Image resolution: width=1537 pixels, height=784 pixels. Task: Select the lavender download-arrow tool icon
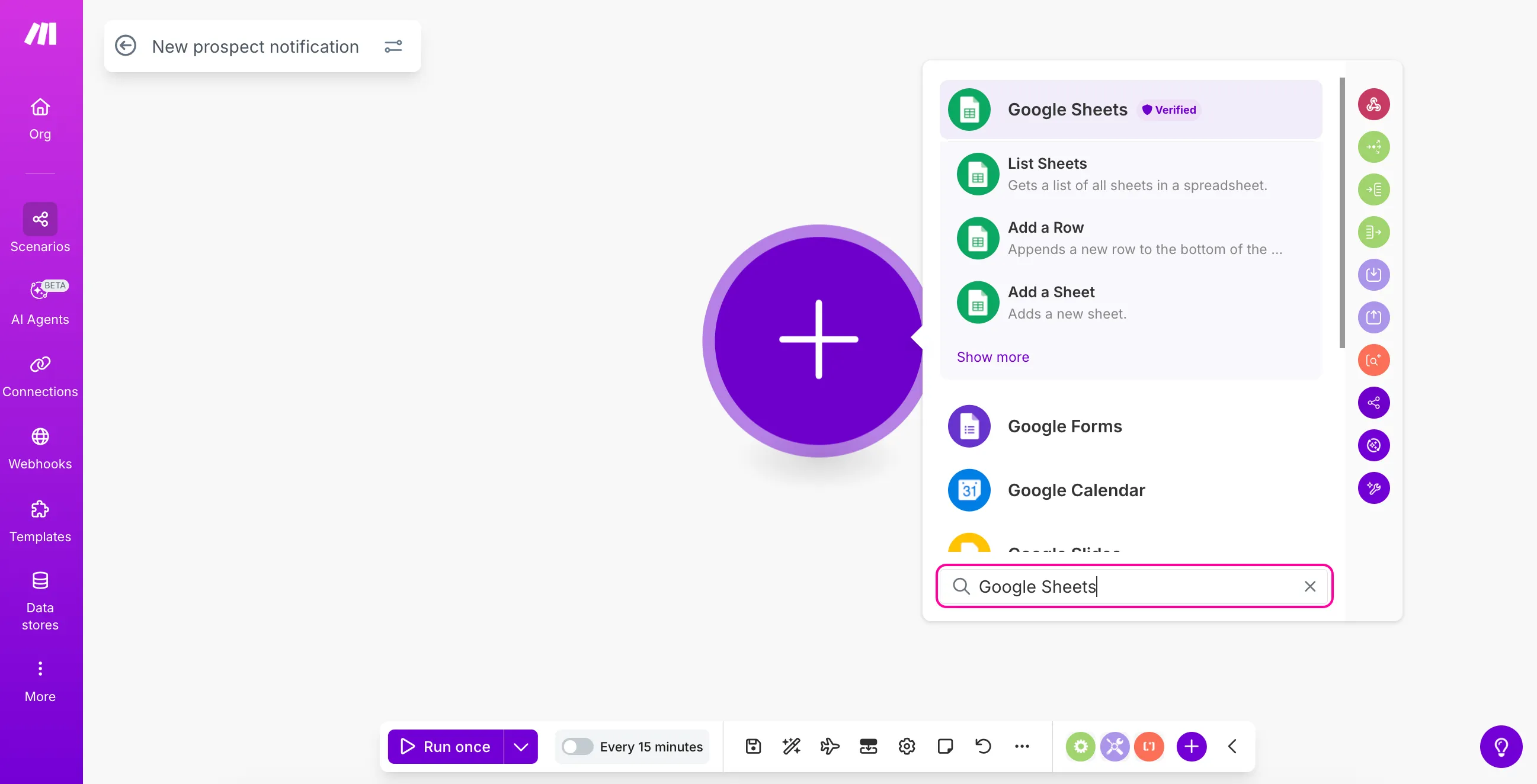click(x=1373, y=275)
